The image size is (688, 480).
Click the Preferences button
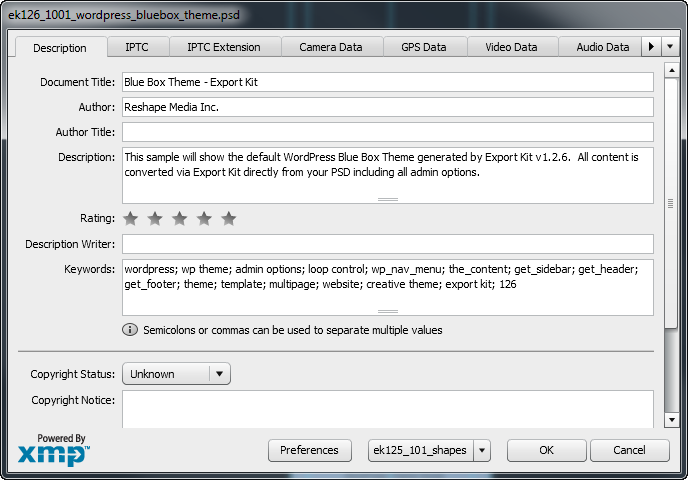(x=310, y=450)
